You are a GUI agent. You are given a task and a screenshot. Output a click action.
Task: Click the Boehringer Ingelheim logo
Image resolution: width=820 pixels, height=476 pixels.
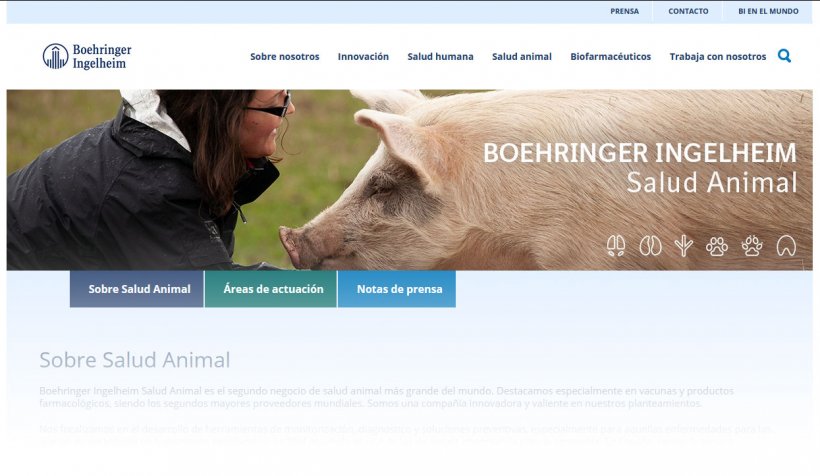[87, 56]
